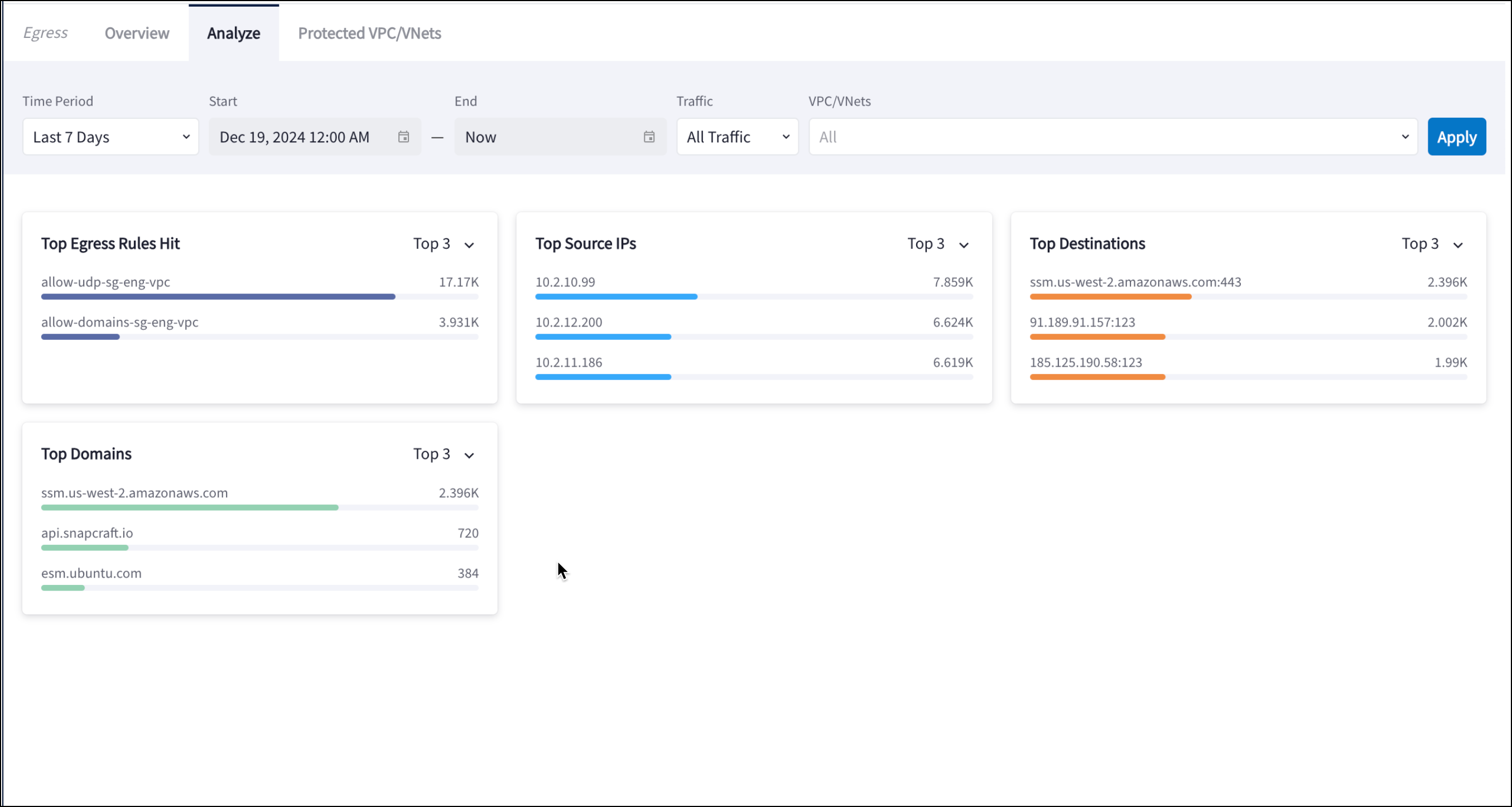Open the Start date calendar picker
1512x807 pixels.
403,137
